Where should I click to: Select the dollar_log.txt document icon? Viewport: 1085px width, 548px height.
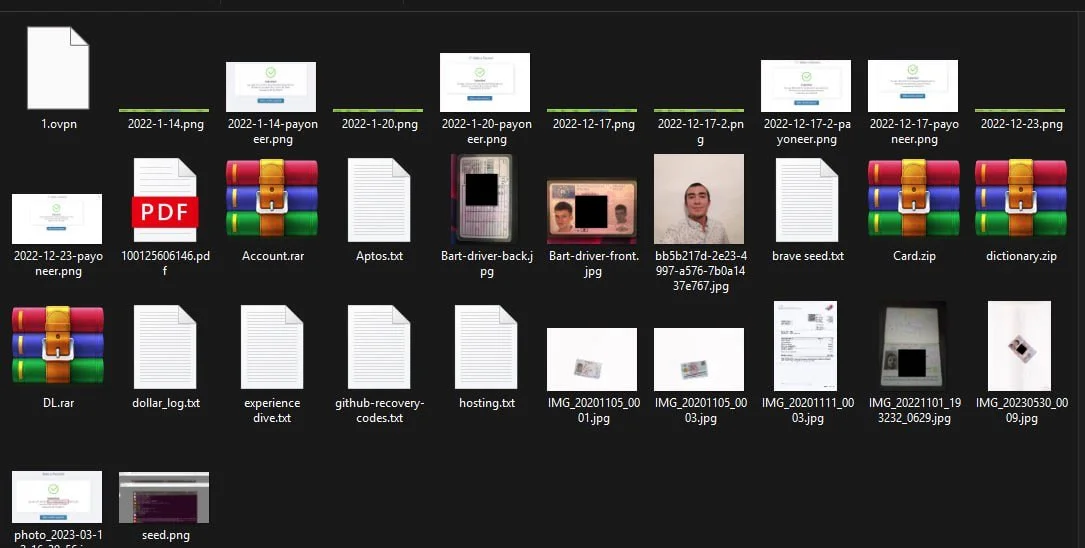coord(165,345)
